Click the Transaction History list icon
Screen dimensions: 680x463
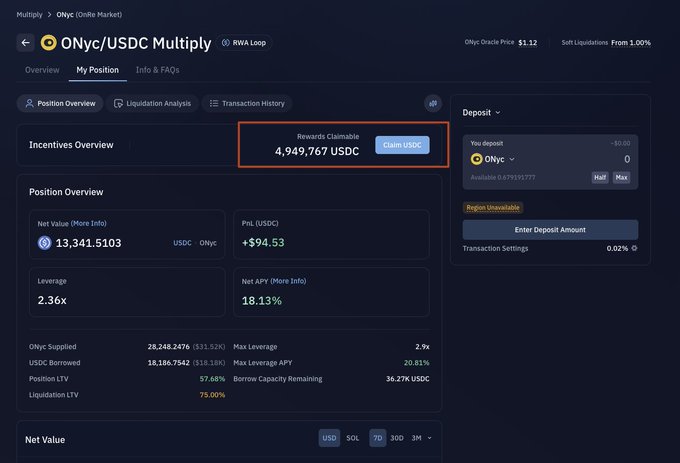pos(214,103)
